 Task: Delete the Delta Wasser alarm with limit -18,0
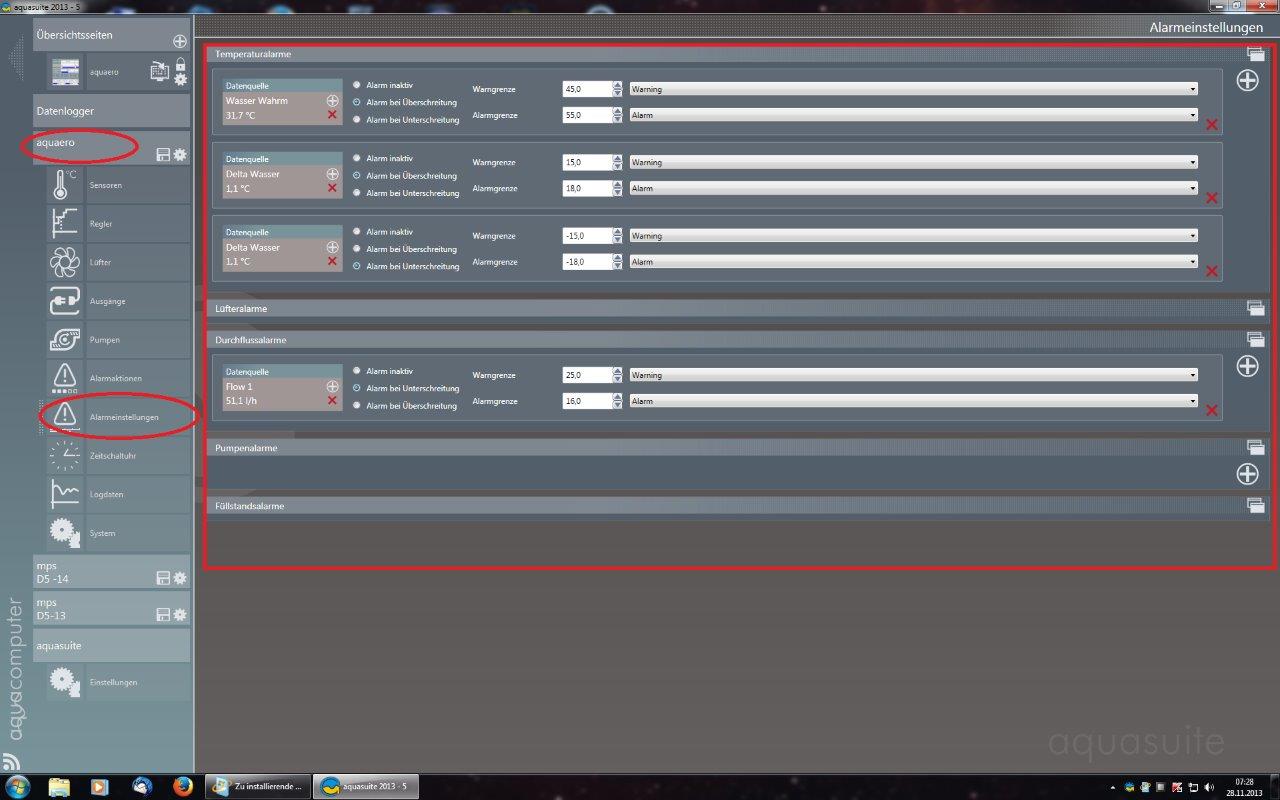click(1212, 271)
